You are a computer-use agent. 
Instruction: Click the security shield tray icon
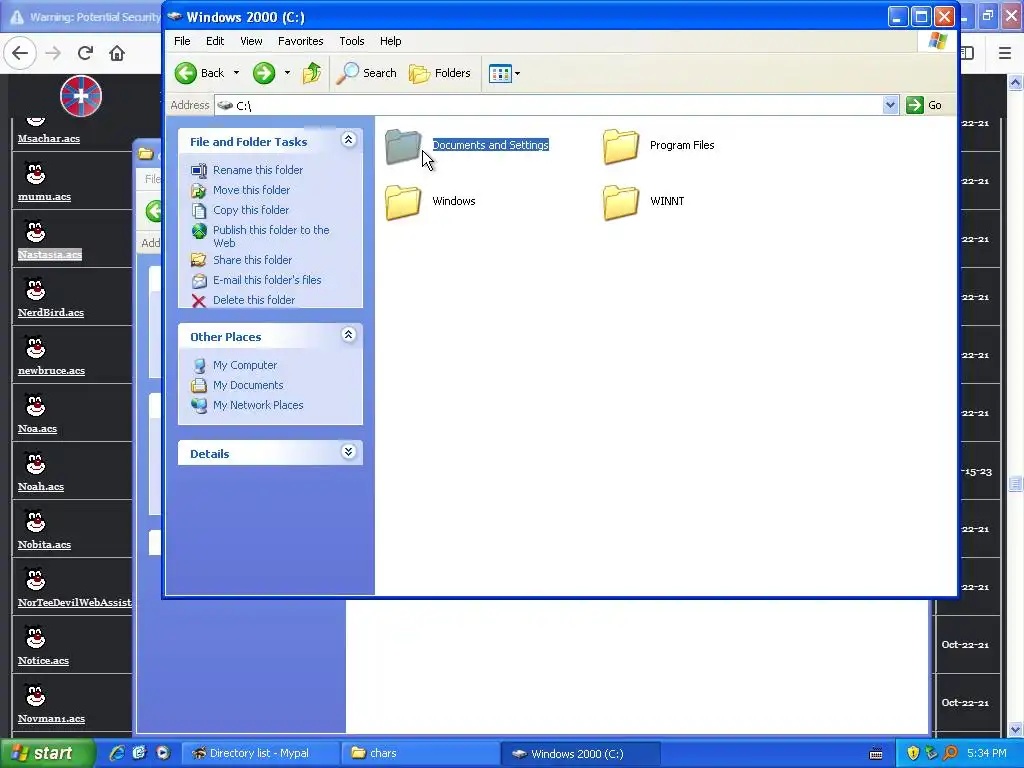pos(913,754)
